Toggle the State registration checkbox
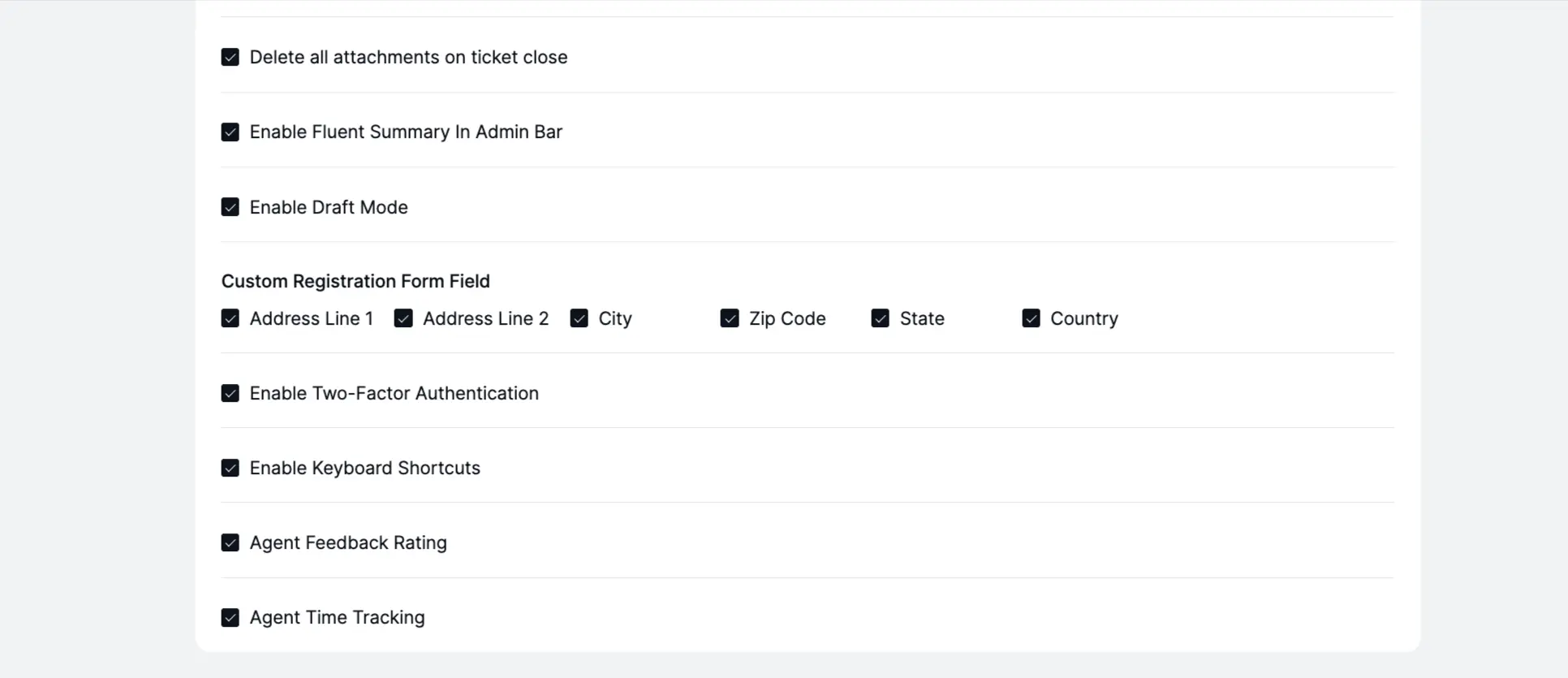 [880, 318]
